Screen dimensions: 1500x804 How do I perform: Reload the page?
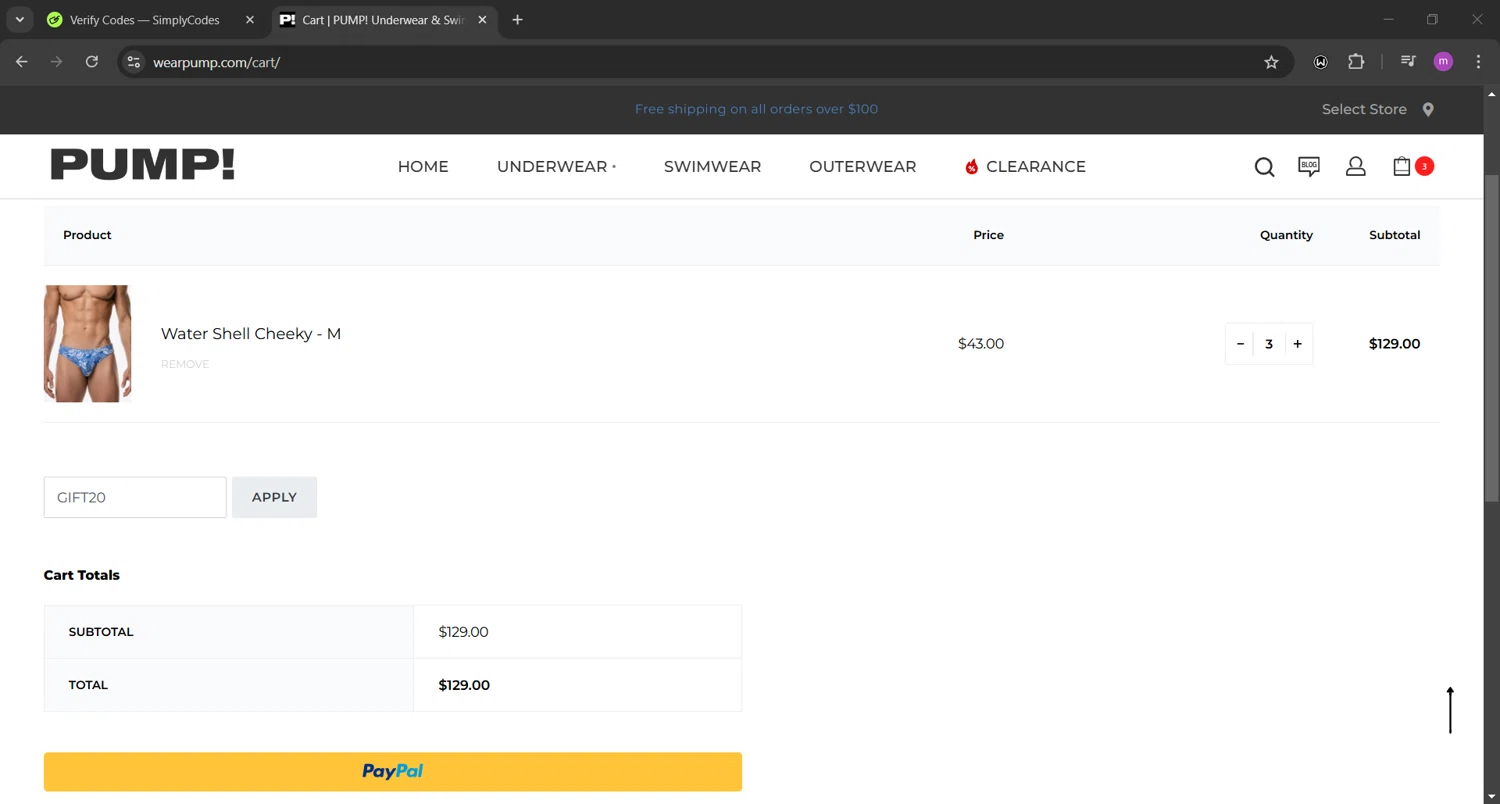[x=92, y=62]
